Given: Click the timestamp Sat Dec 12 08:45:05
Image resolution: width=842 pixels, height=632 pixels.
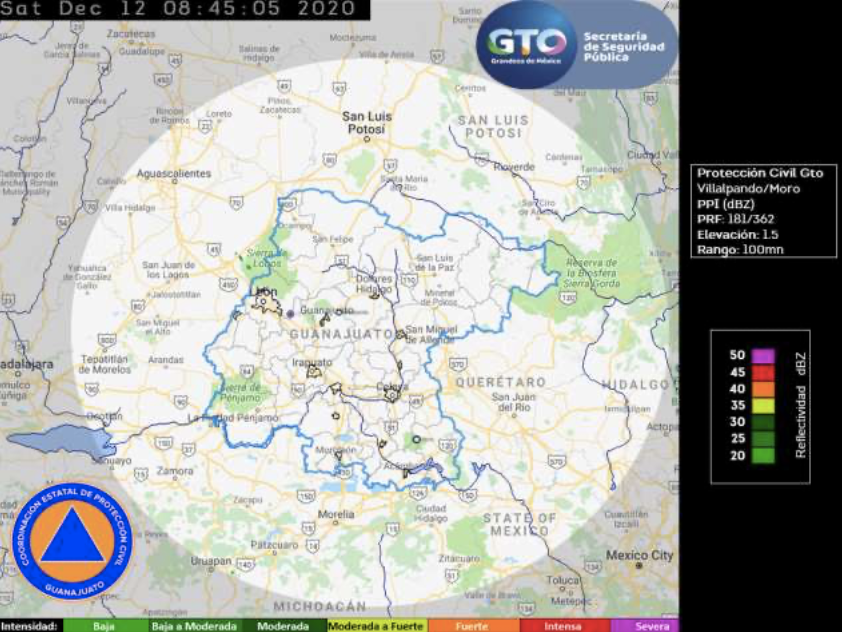Looking at the screenshot, I should click(178, 9).
